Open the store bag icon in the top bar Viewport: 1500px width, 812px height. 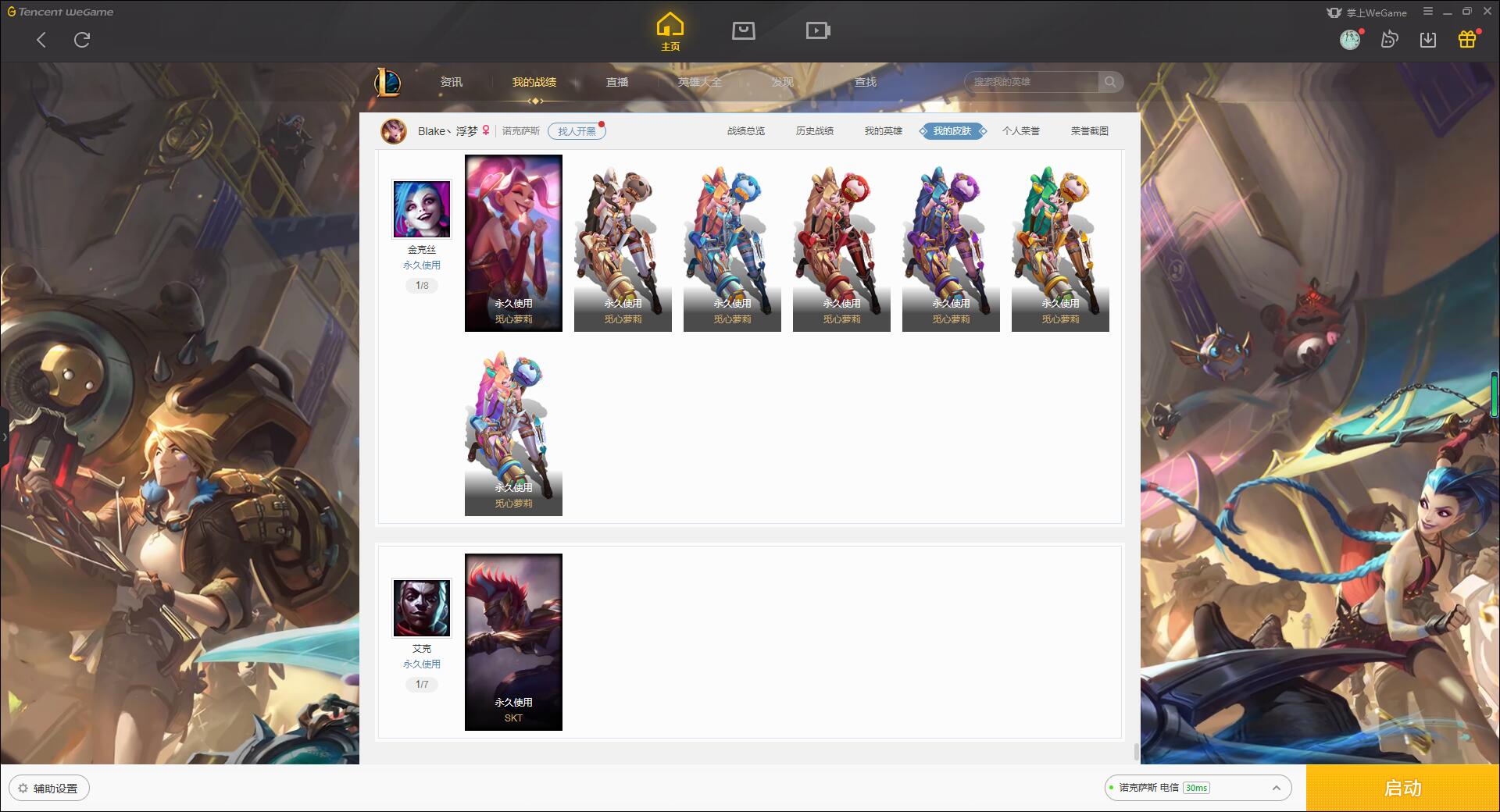click(744, 30)
